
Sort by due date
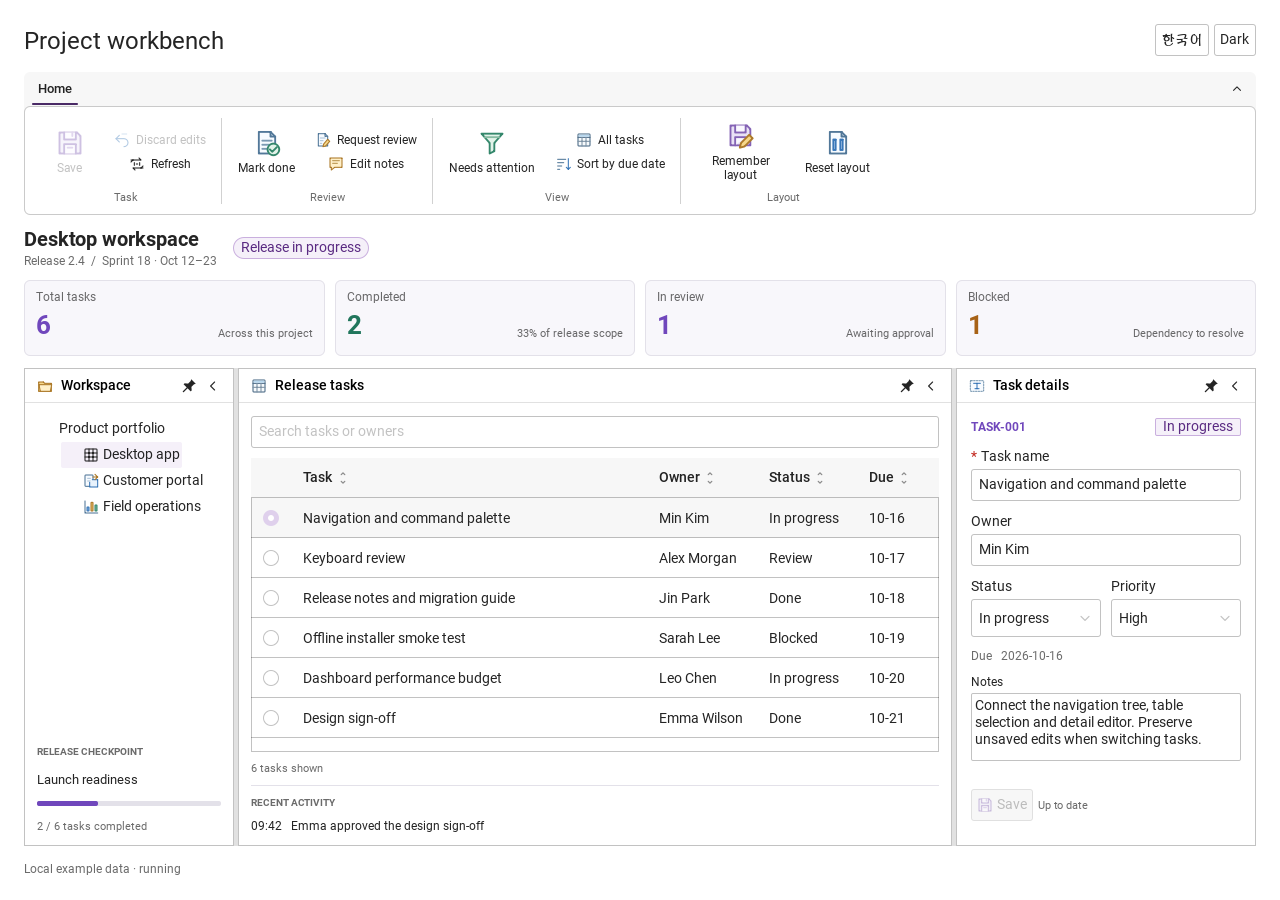(x=611, y=164)
